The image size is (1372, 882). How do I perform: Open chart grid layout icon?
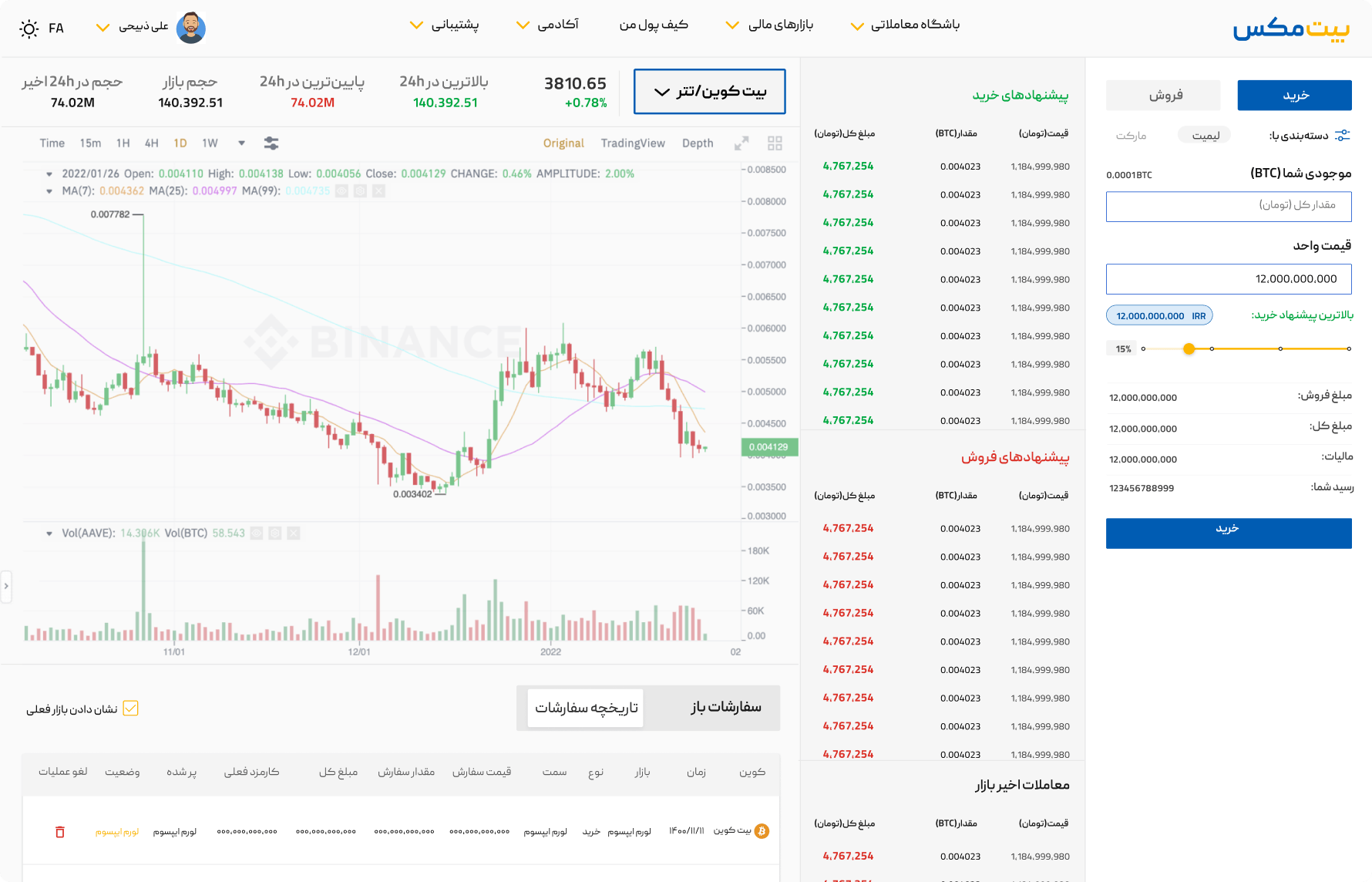[775, 143]
